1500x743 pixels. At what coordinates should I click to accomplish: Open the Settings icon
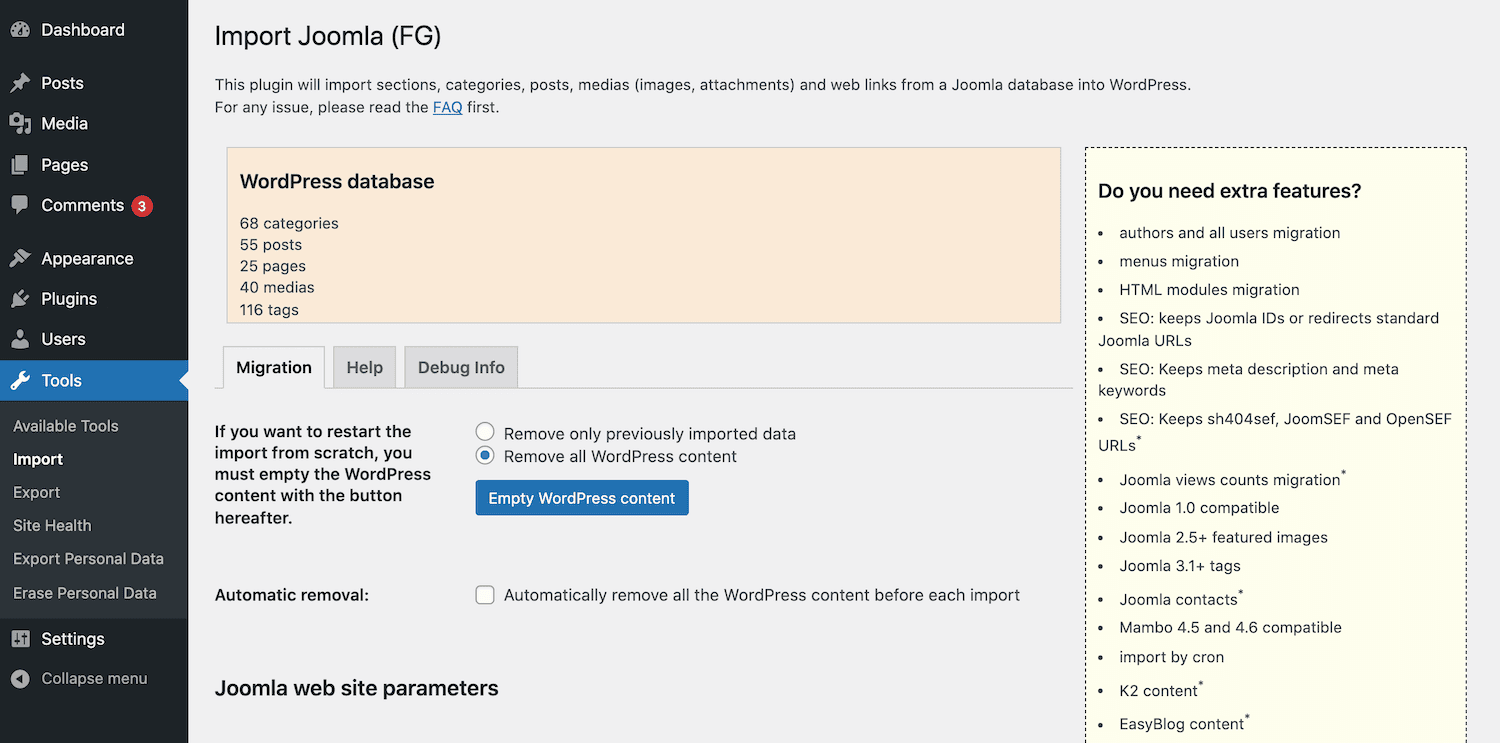[x=21, y=639]
